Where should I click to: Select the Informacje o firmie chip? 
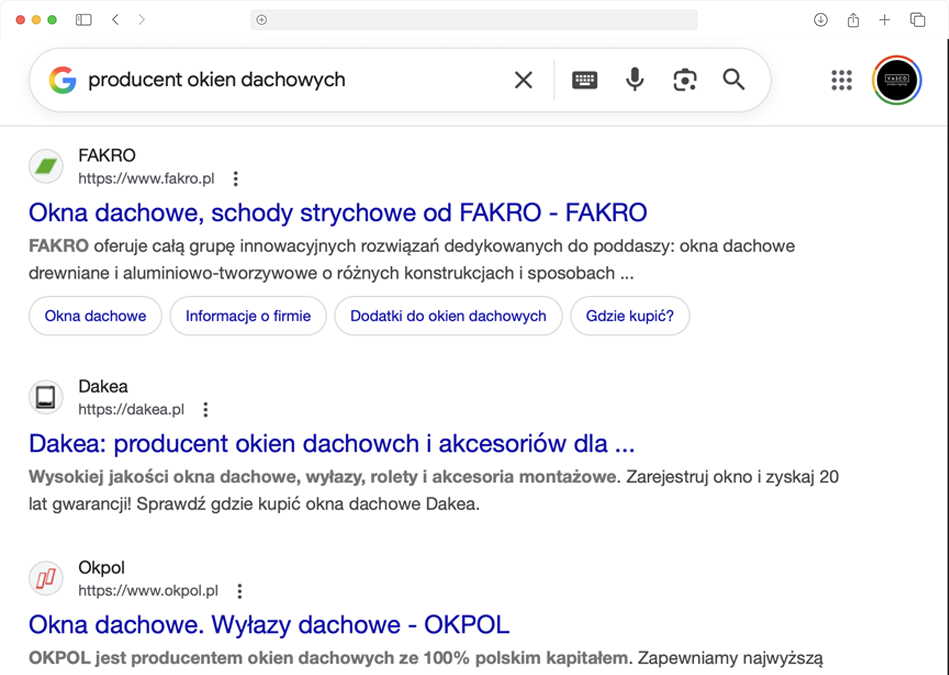[x=248, y=316]
